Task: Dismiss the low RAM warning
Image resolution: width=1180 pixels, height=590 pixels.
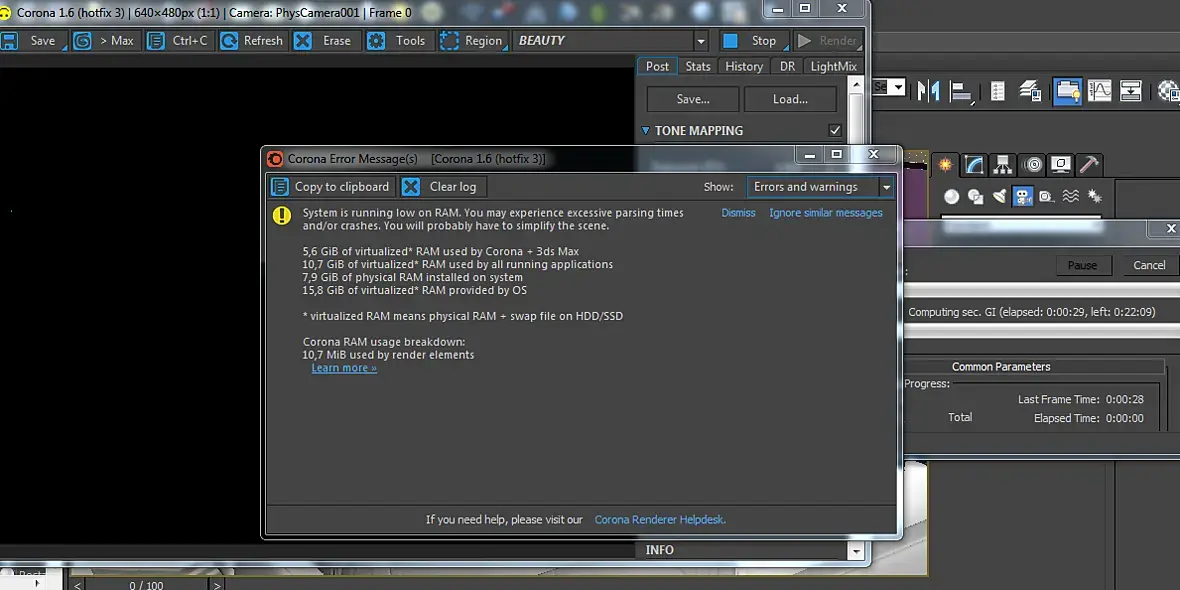Action: 738,213
